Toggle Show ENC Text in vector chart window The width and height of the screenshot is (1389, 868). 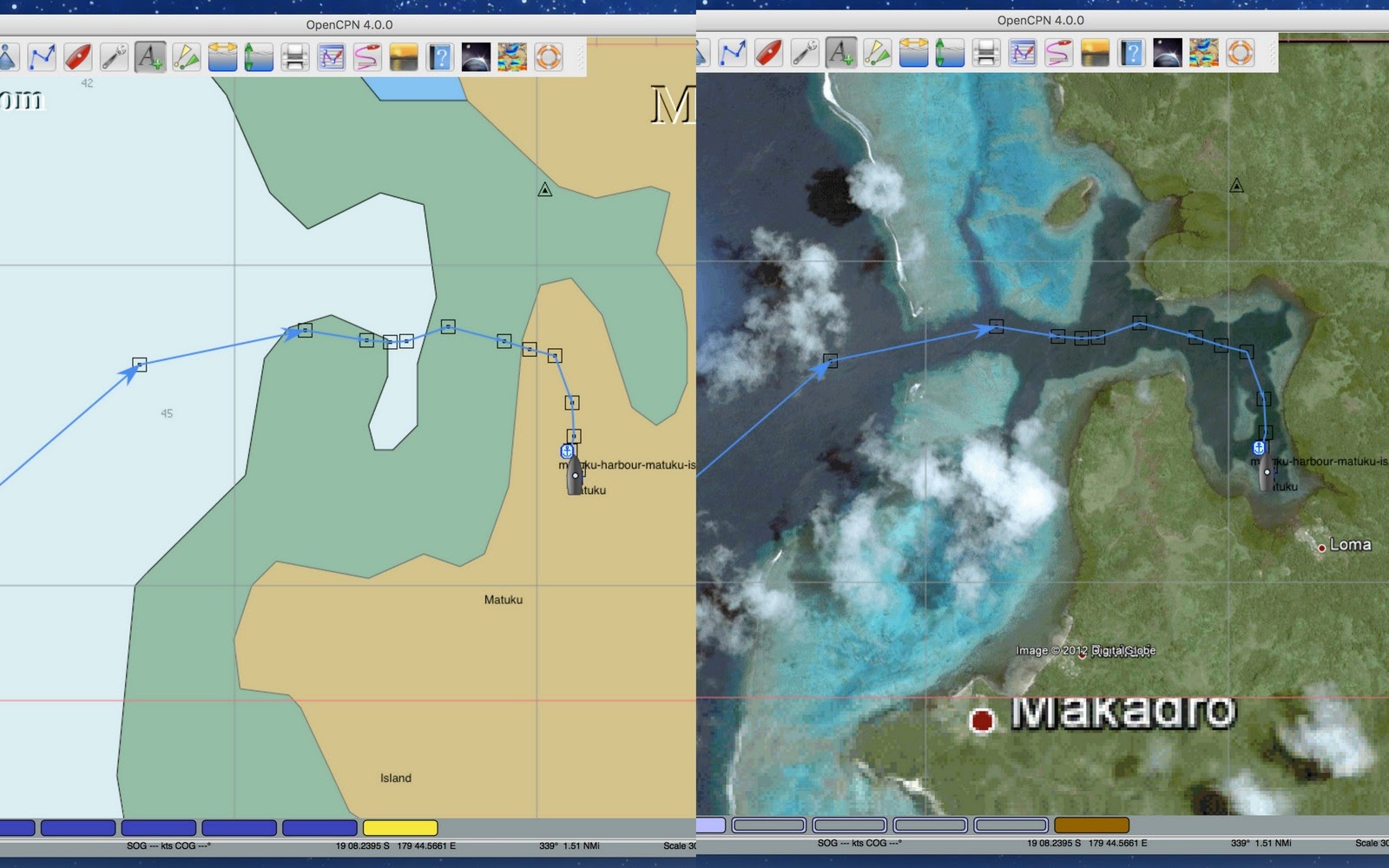pyautogui.click(x=150, y=57)
